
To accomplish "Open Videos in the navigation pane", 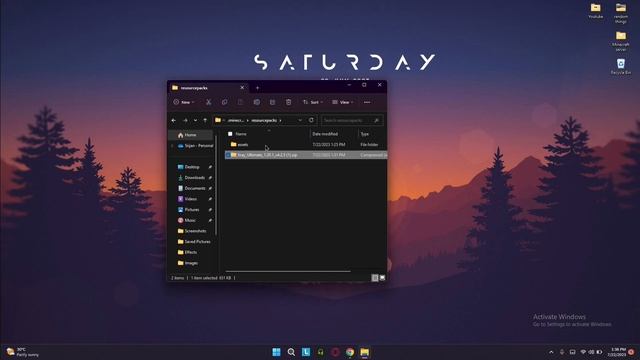I will pos(191,199).
